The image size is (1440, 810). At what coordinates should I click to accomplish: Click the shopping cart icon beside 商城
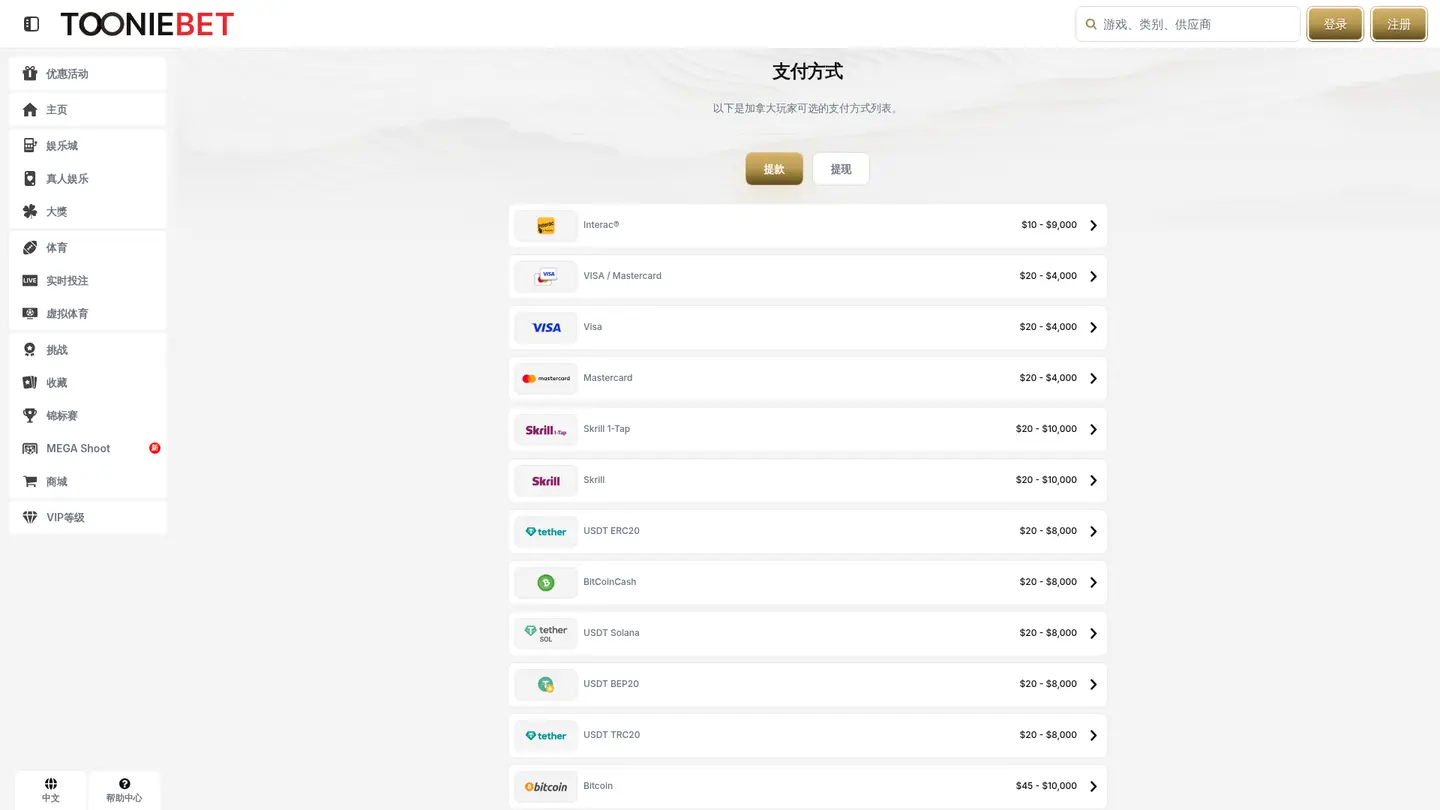tap(30, 481)
